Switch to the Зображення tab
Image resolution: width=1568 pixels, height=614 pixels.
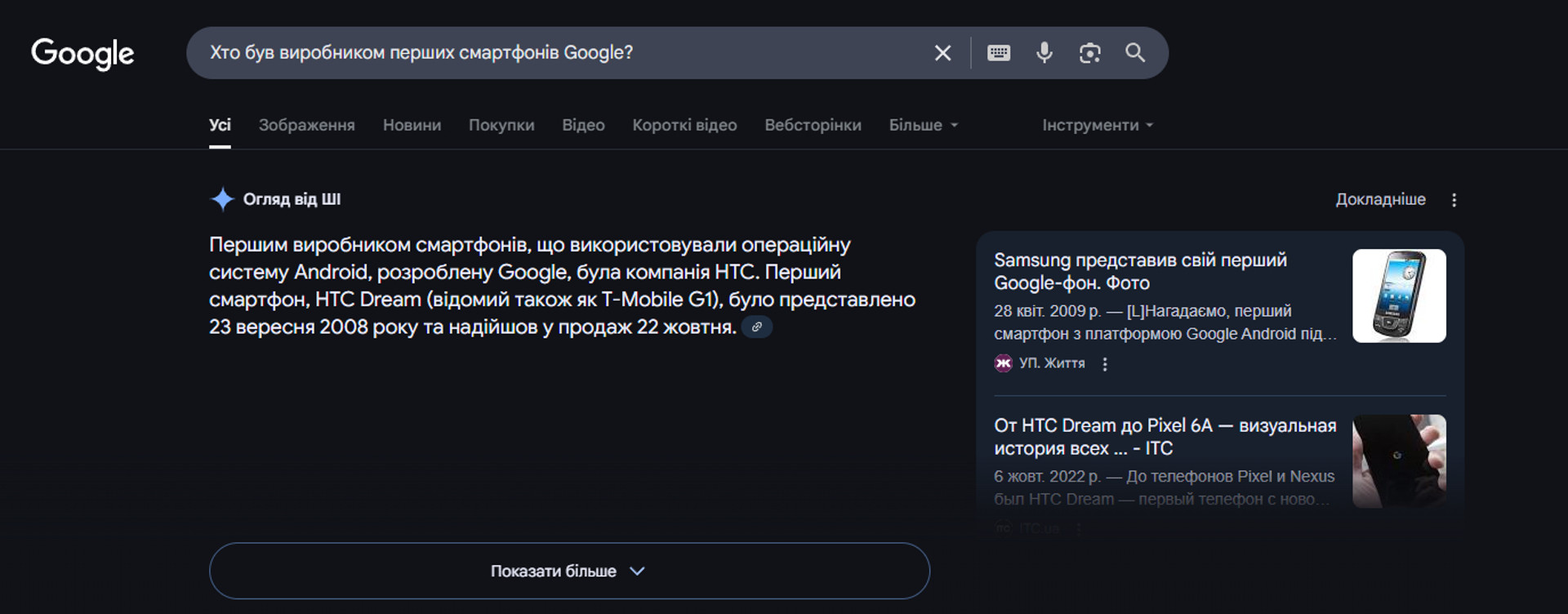coord(307,125)
